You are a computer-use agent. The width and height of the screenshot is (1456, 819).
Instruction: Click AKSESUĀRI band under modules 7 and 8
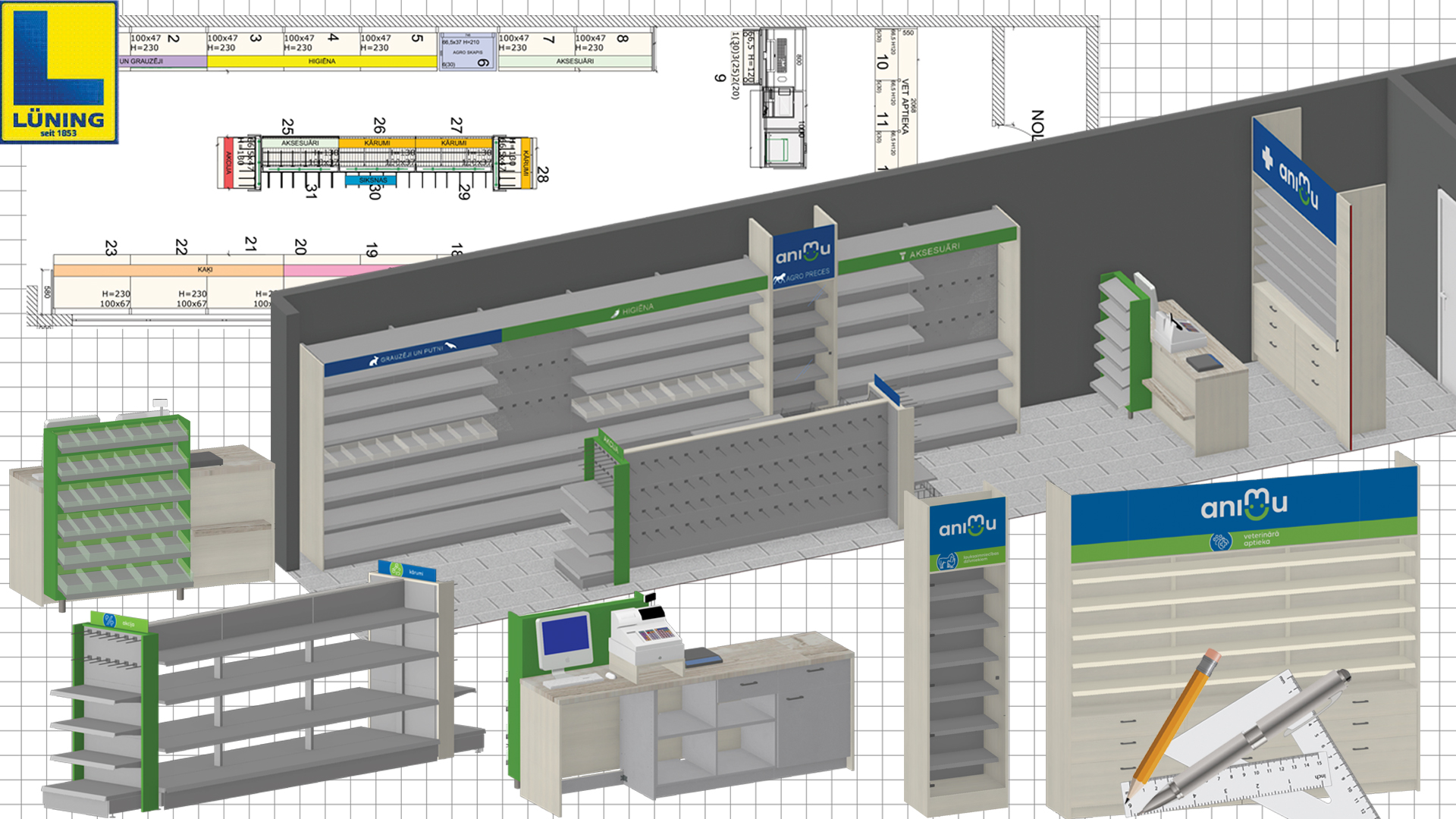[575, 61]
